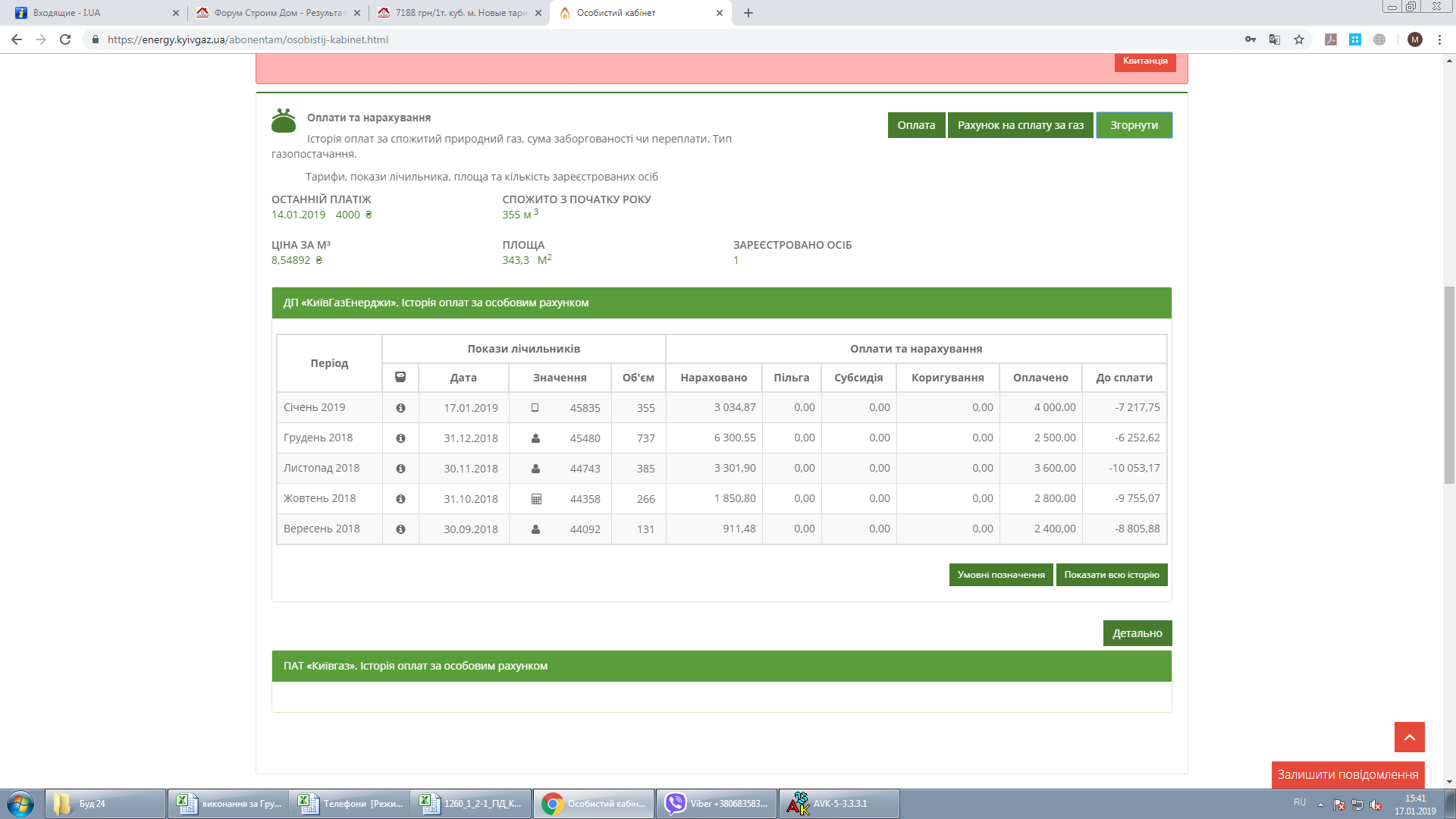1456x819 pixels.
Task: Open the Google Translate icon in address bar
Action: pos(1275,39)
